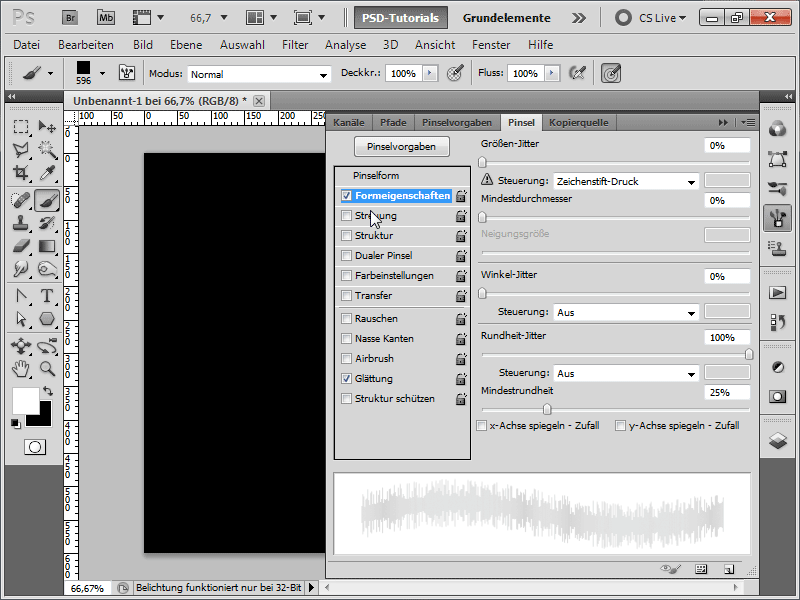
Task: Select the Crop tool
Action: (21, 173)
